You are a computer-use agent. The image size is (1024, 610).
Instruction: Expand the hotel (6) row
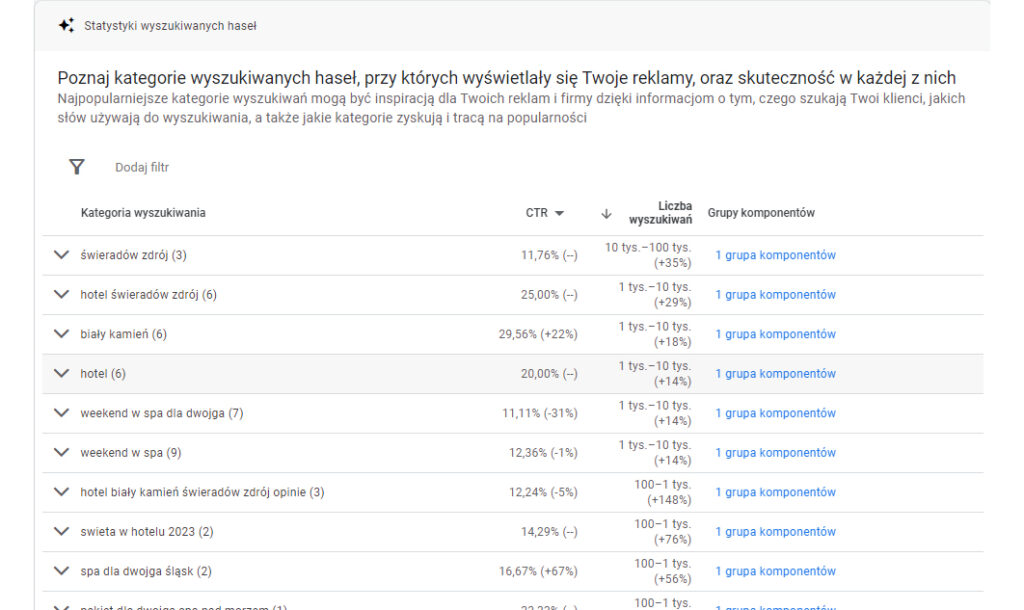(x=61, y=374)
